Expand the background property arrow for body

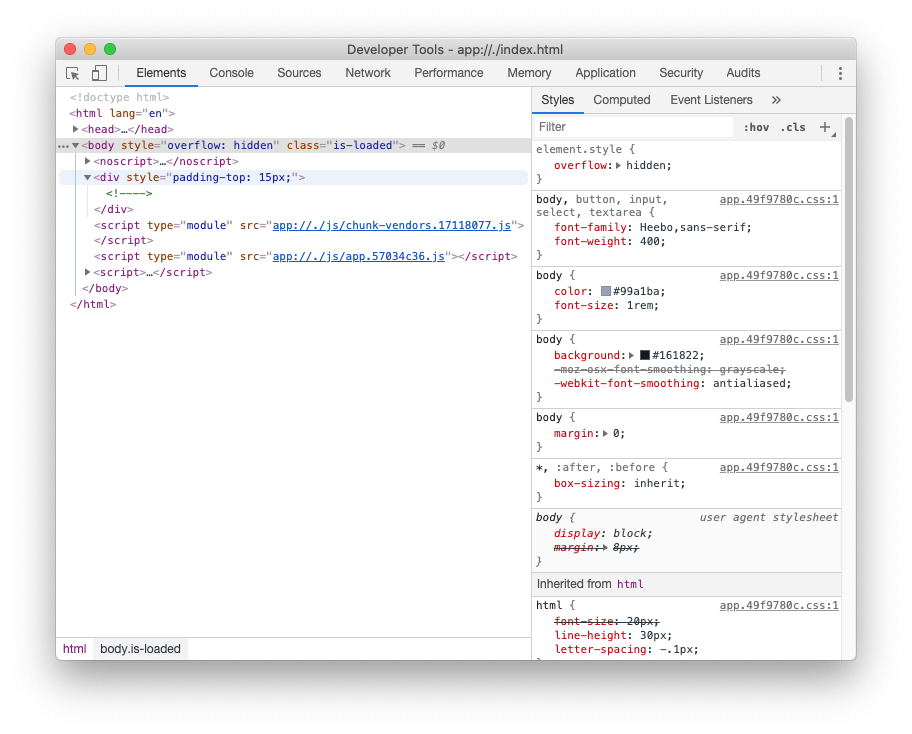click(633, 355)
